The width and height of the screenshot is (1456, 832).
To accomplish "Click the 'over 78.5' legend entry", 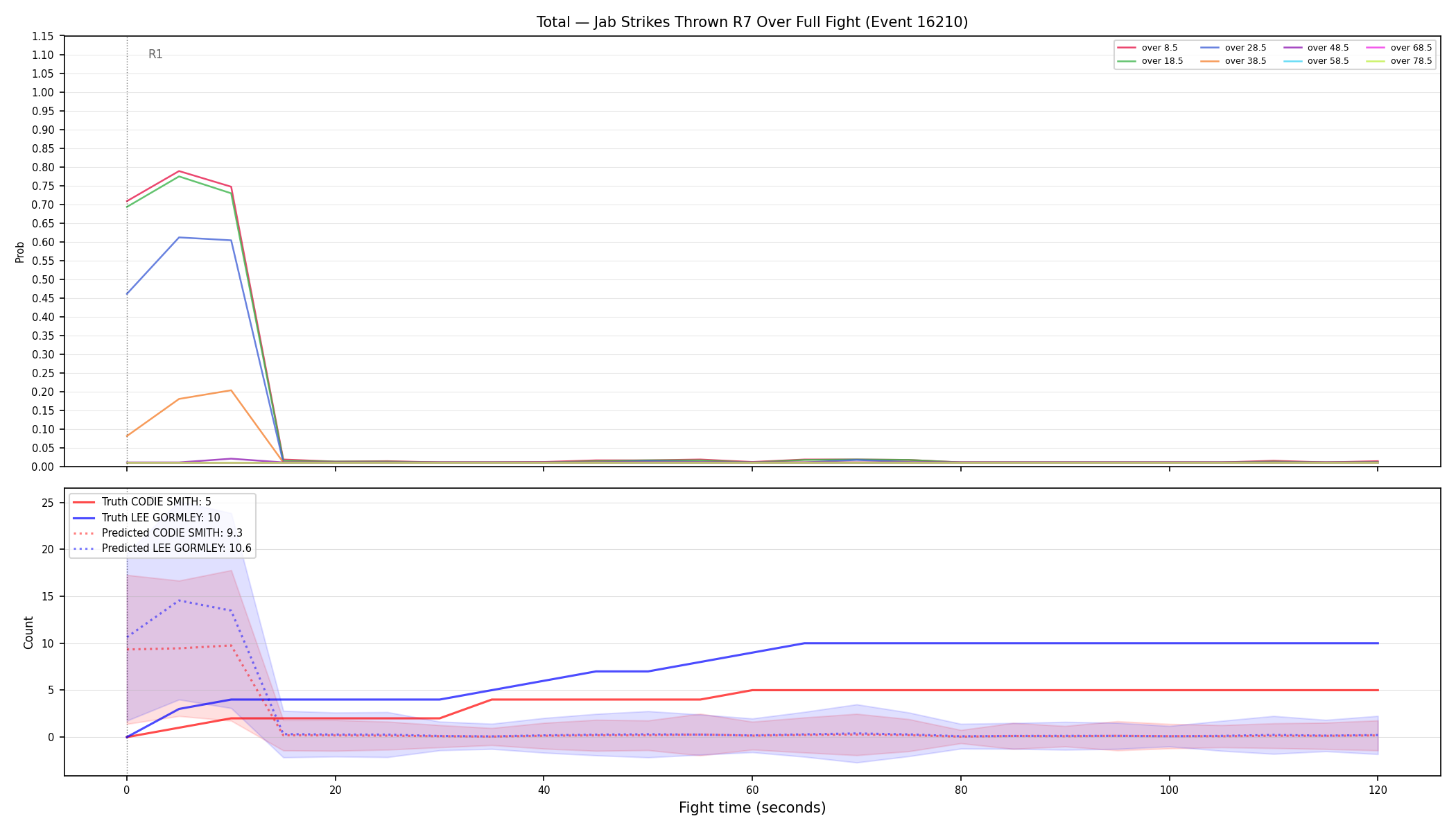I will pyautogui.click(x=1399, y=61).
